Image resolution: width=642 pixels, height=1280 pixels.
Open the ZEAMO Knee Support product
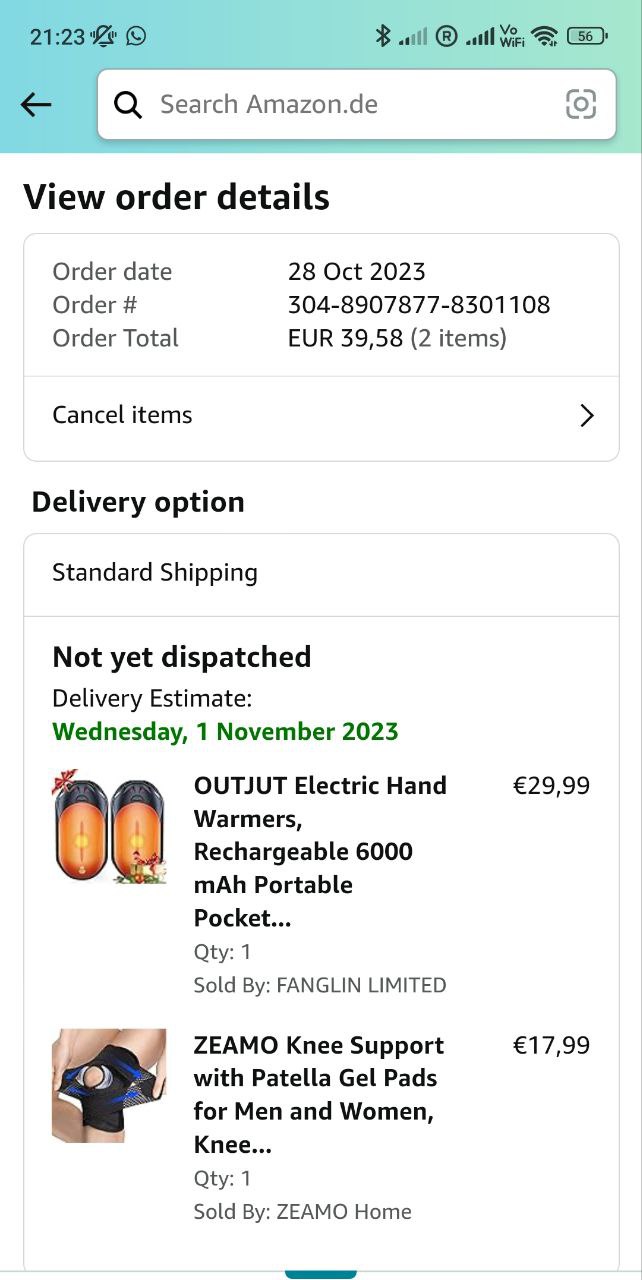(x=319, y=1094)
